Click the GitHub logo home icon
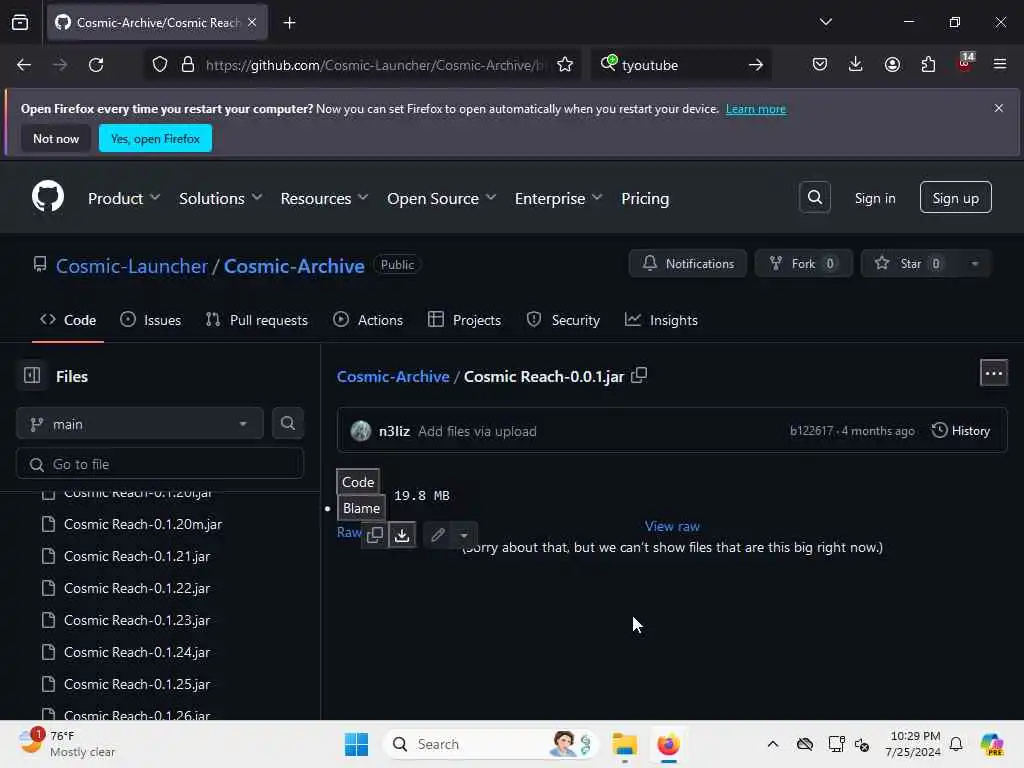The image size is (1024, 768). pyautogui.click(x=48, y=197)
